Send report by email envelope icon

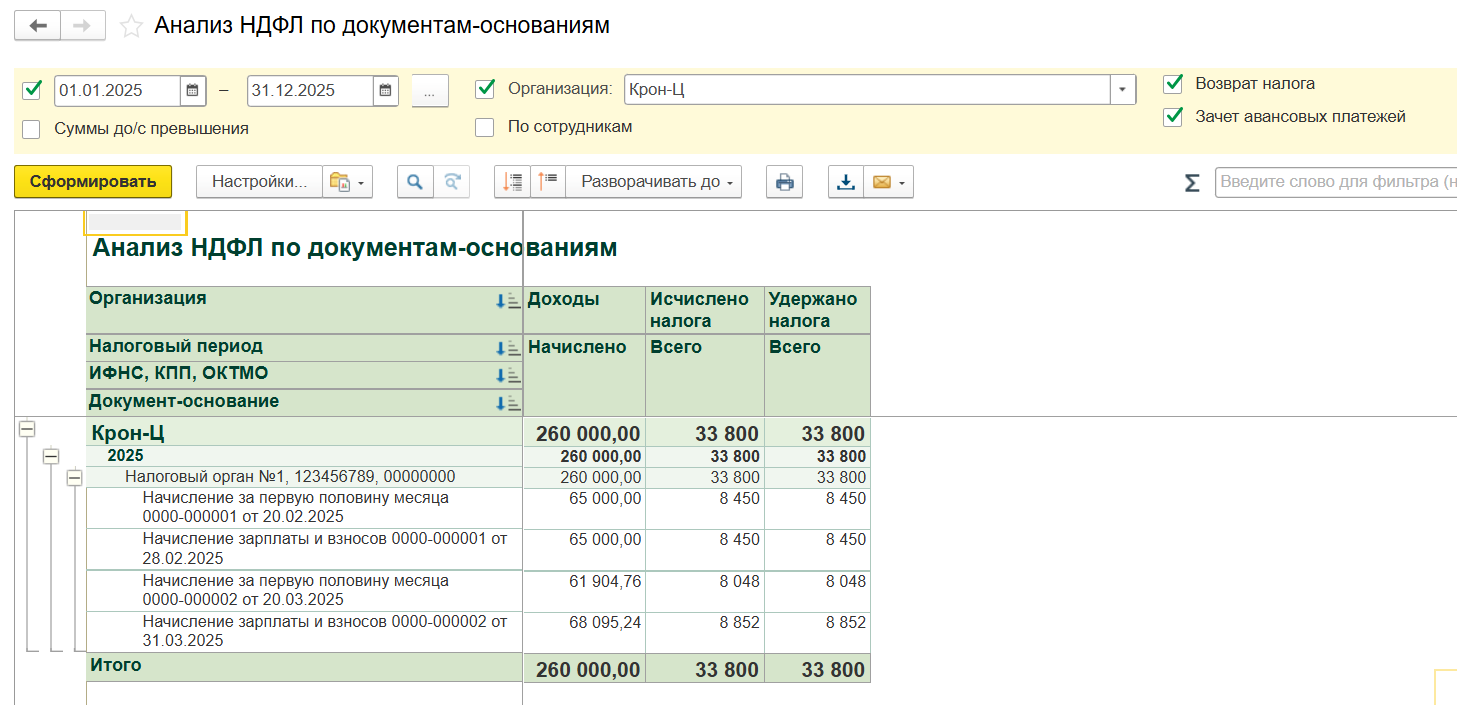point(882,182)
